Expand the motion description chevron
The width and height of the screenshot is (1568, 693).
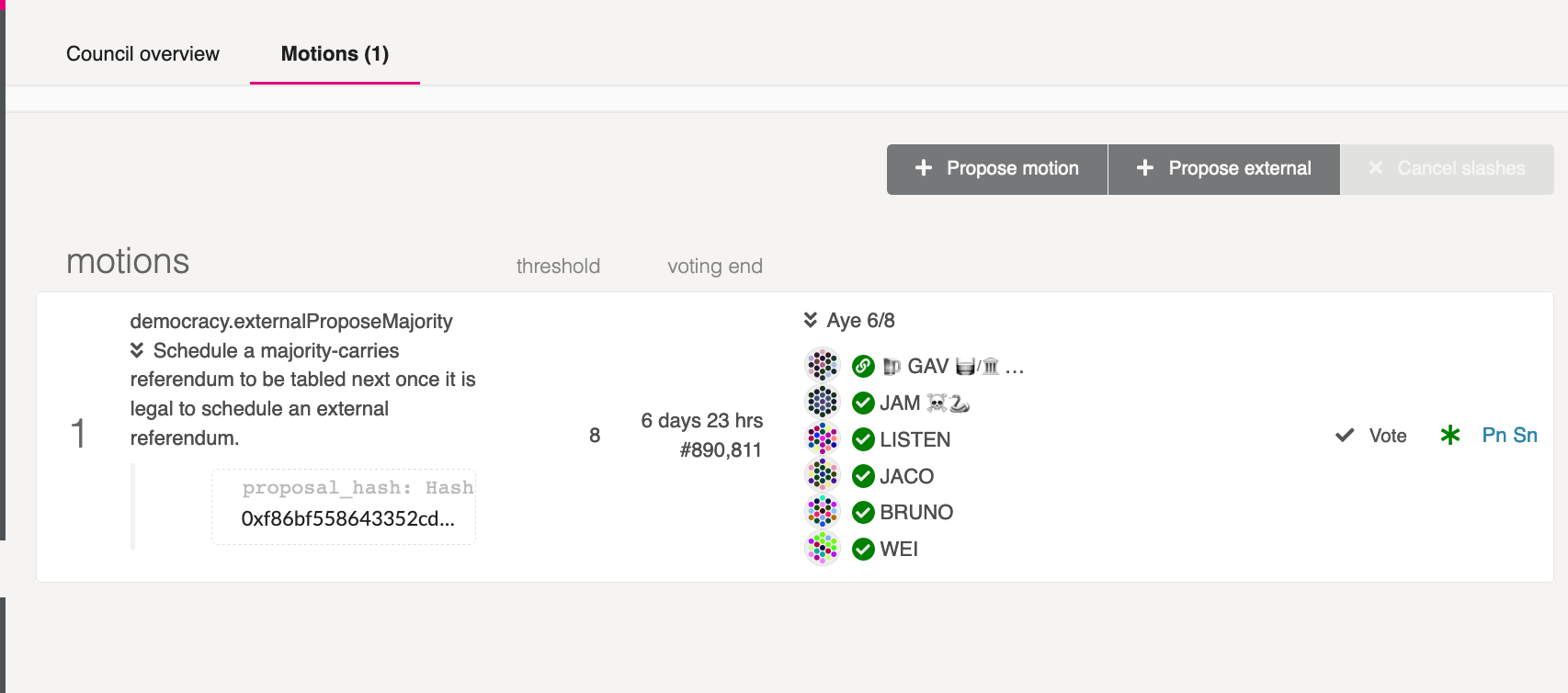pos(137,350)
